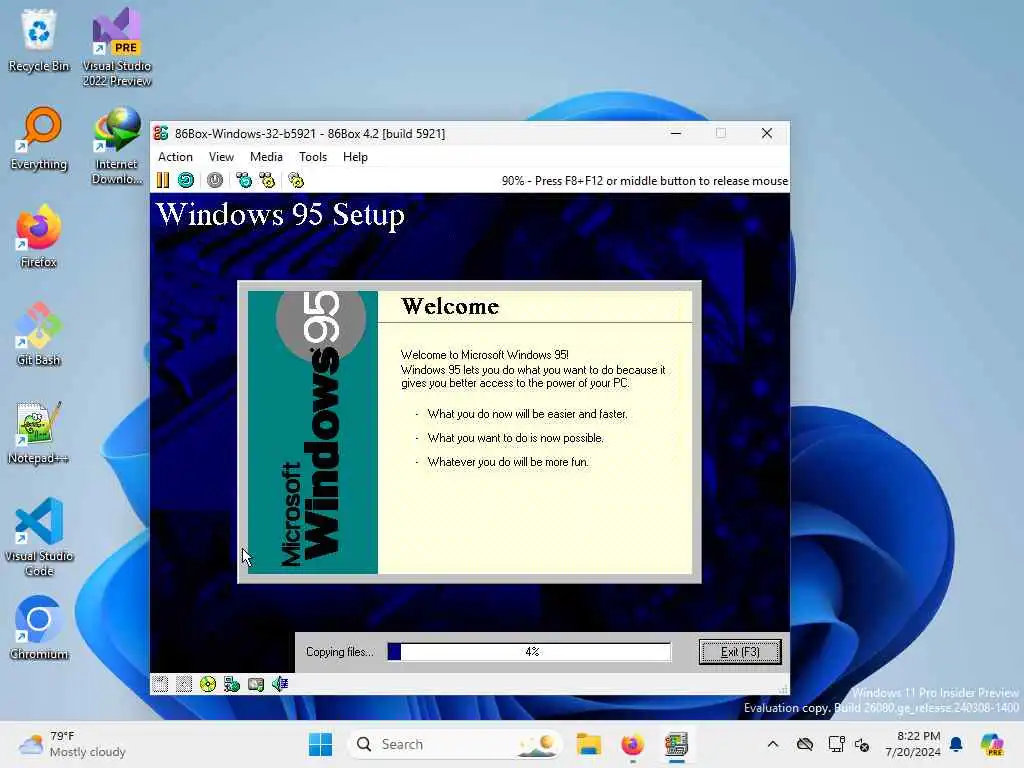Image resolution: width=1024 pixels, height=768 pixels.
Task: Click the network status icon
Action: coord(232,684)
